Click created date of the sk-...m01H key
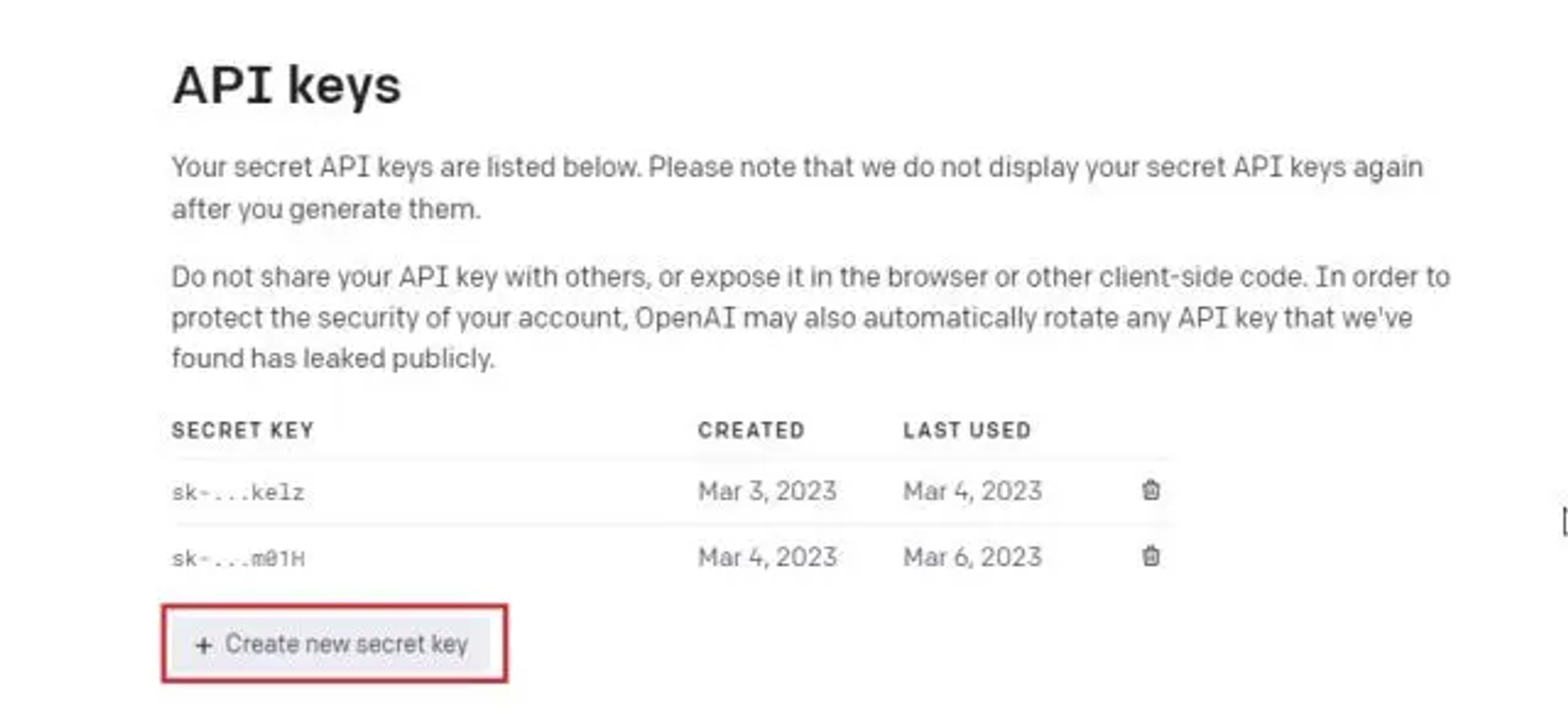This screenshot has width=1568, height=710. 767,557
